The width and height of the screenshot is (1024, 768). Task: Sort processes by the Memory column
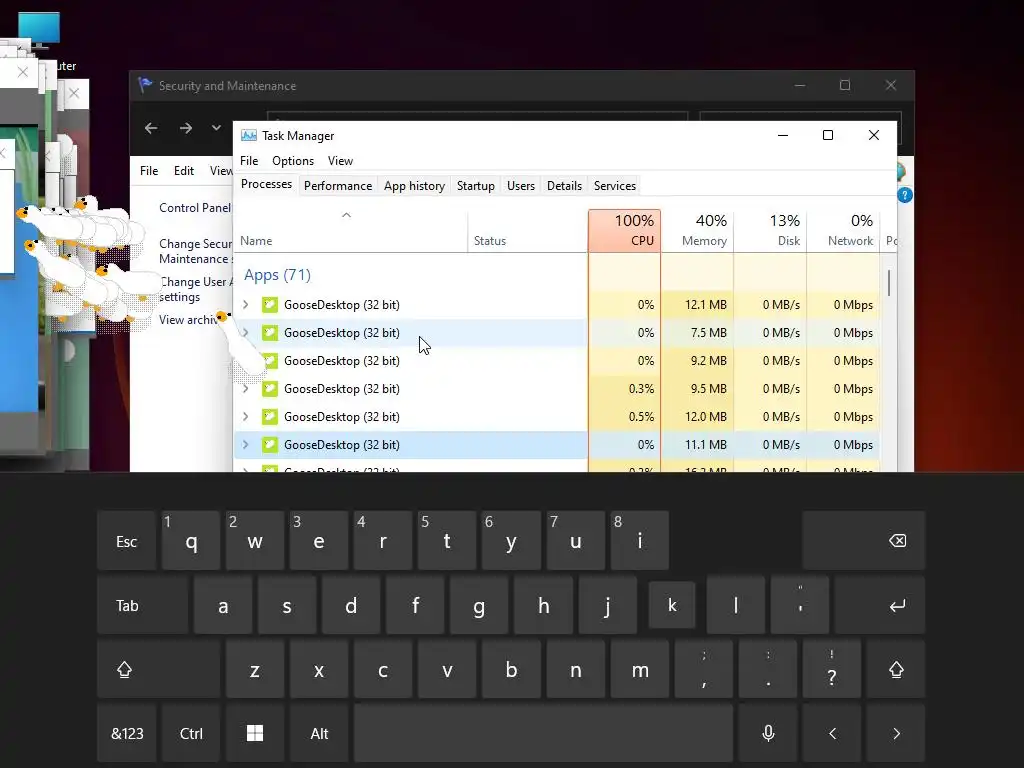[x=697, y=231]
